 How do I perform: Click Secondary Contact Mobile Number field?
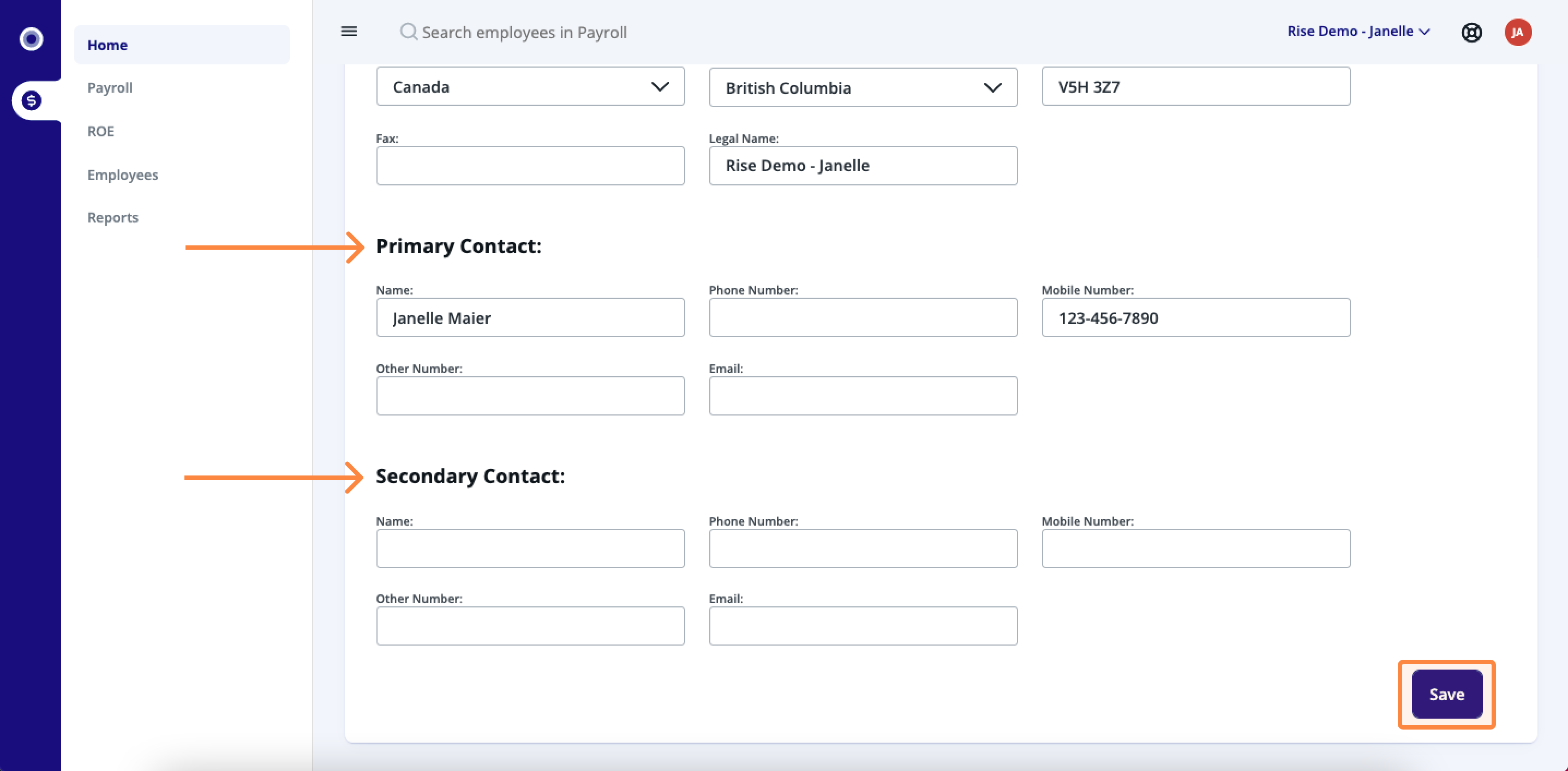tap(1195, 549)
